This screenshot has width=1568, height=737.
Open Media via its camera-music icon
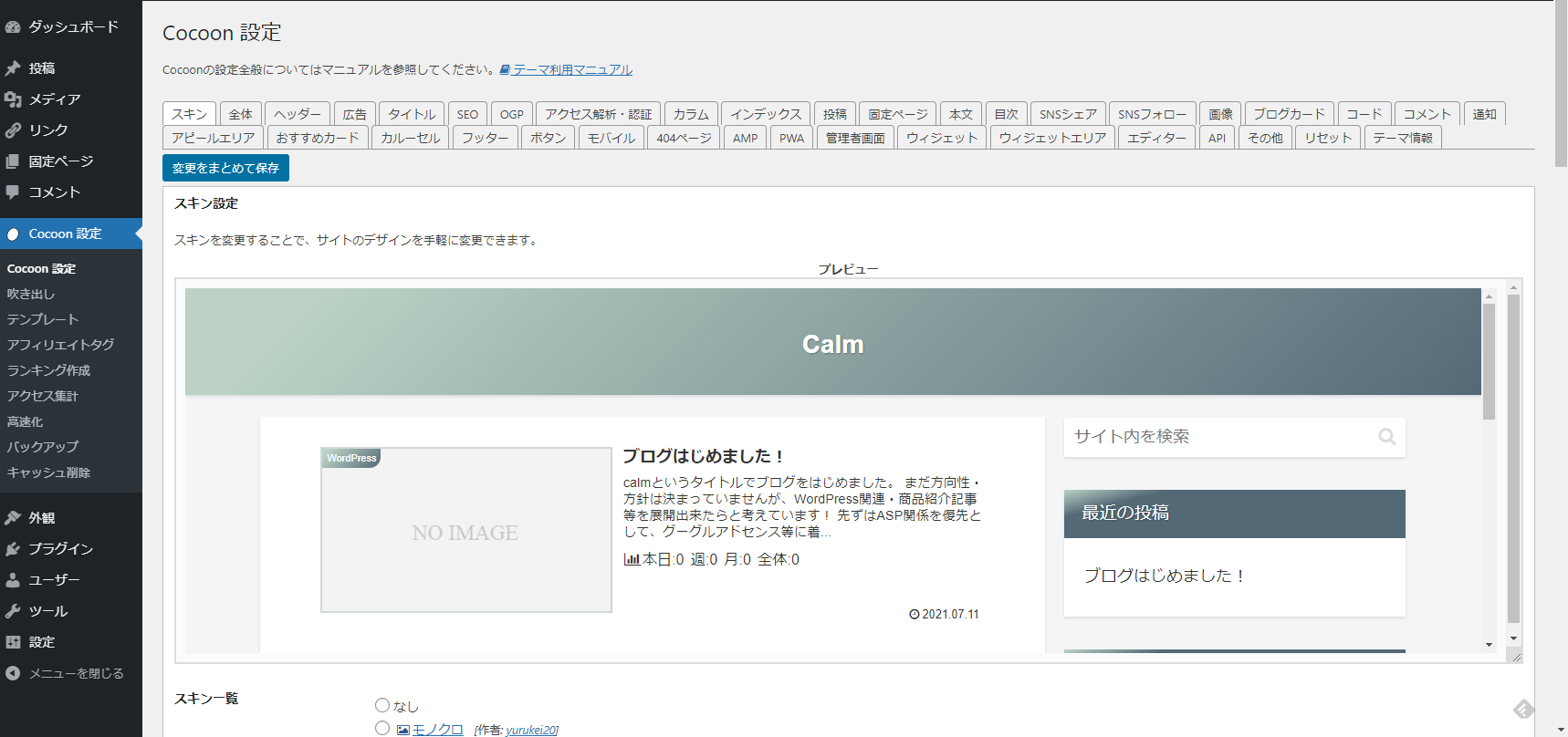click(x=13, y=99)
